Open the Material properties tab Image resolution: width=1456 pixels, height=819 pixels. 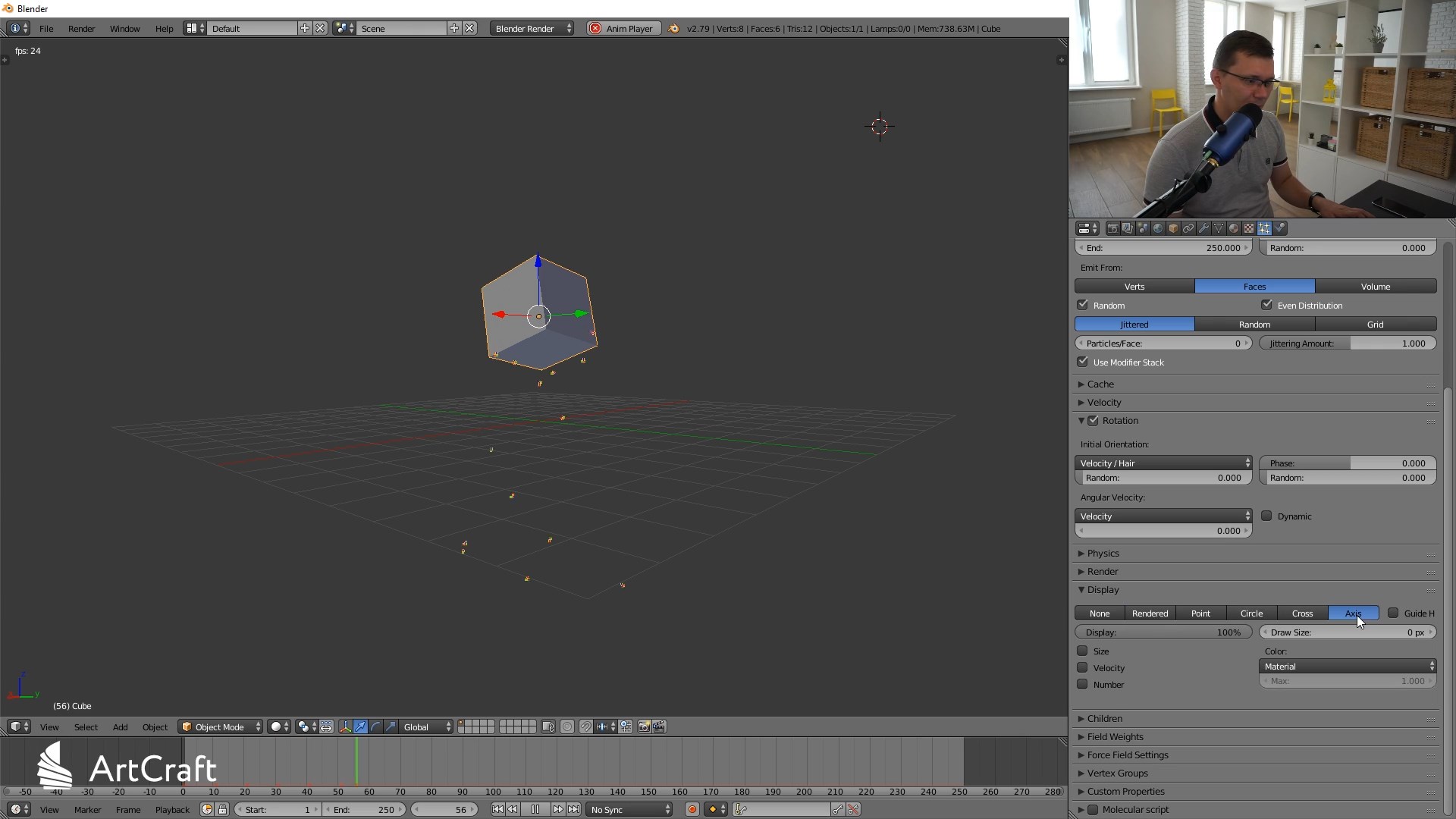(1234, 228)
